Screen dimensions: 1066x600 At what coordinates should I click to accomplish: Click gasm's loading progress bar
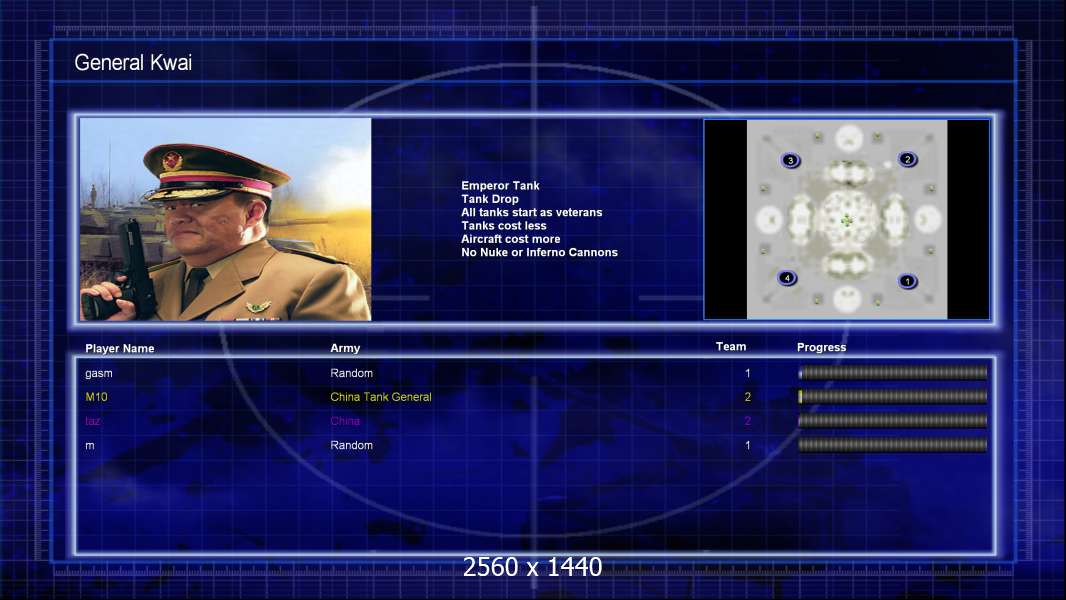(x=893, y=372)
